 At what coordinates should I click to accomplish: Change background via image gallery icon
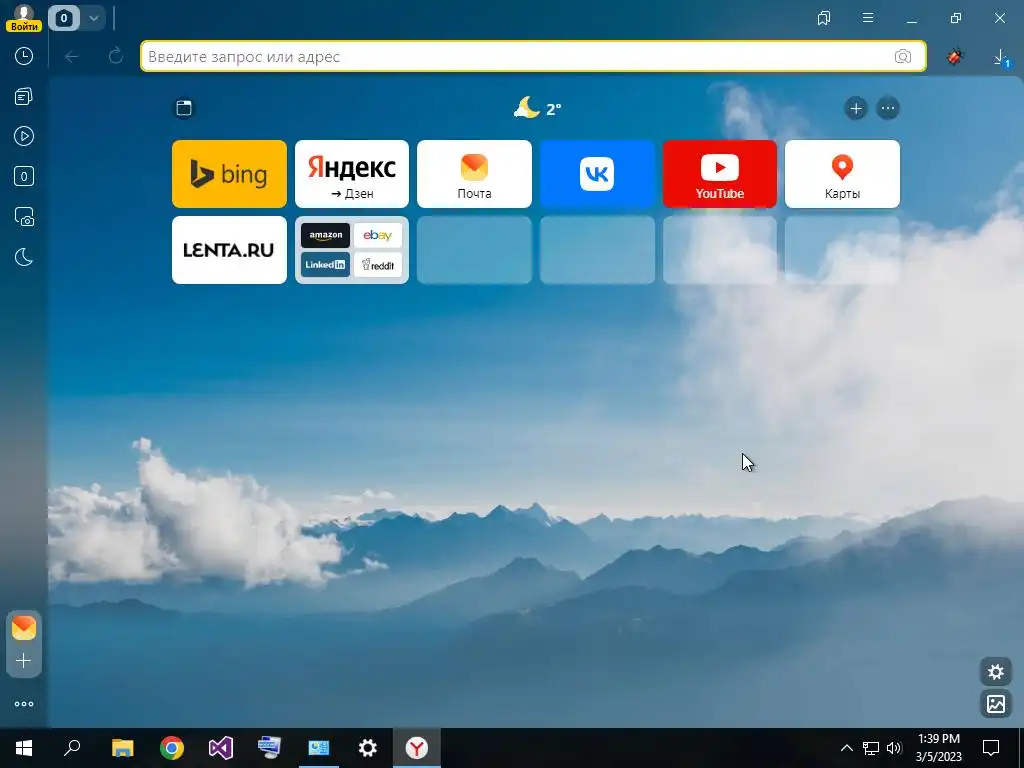[996, 703]
